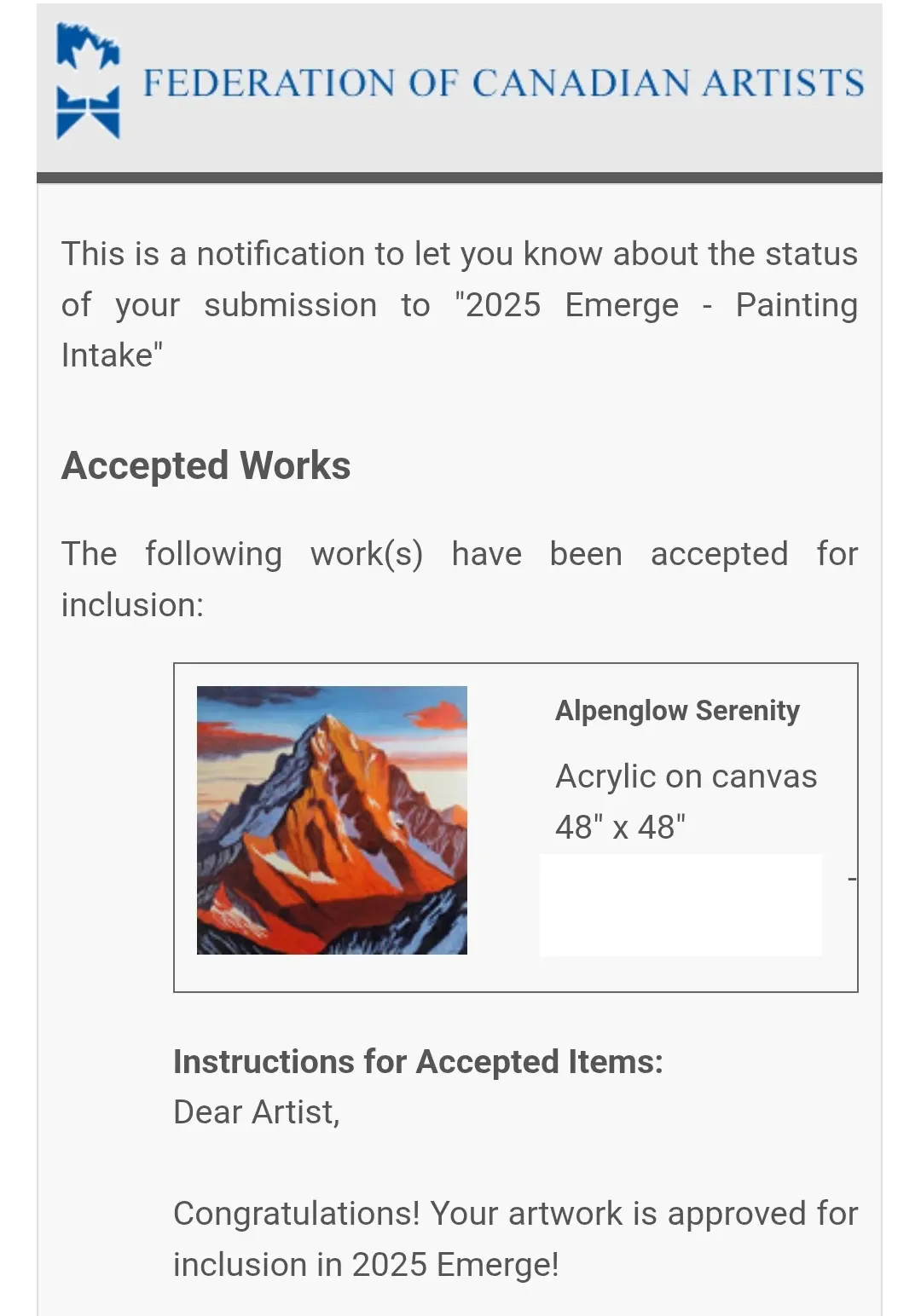Click the "Alpenglow Serenity" artwork title

[677, 711]
